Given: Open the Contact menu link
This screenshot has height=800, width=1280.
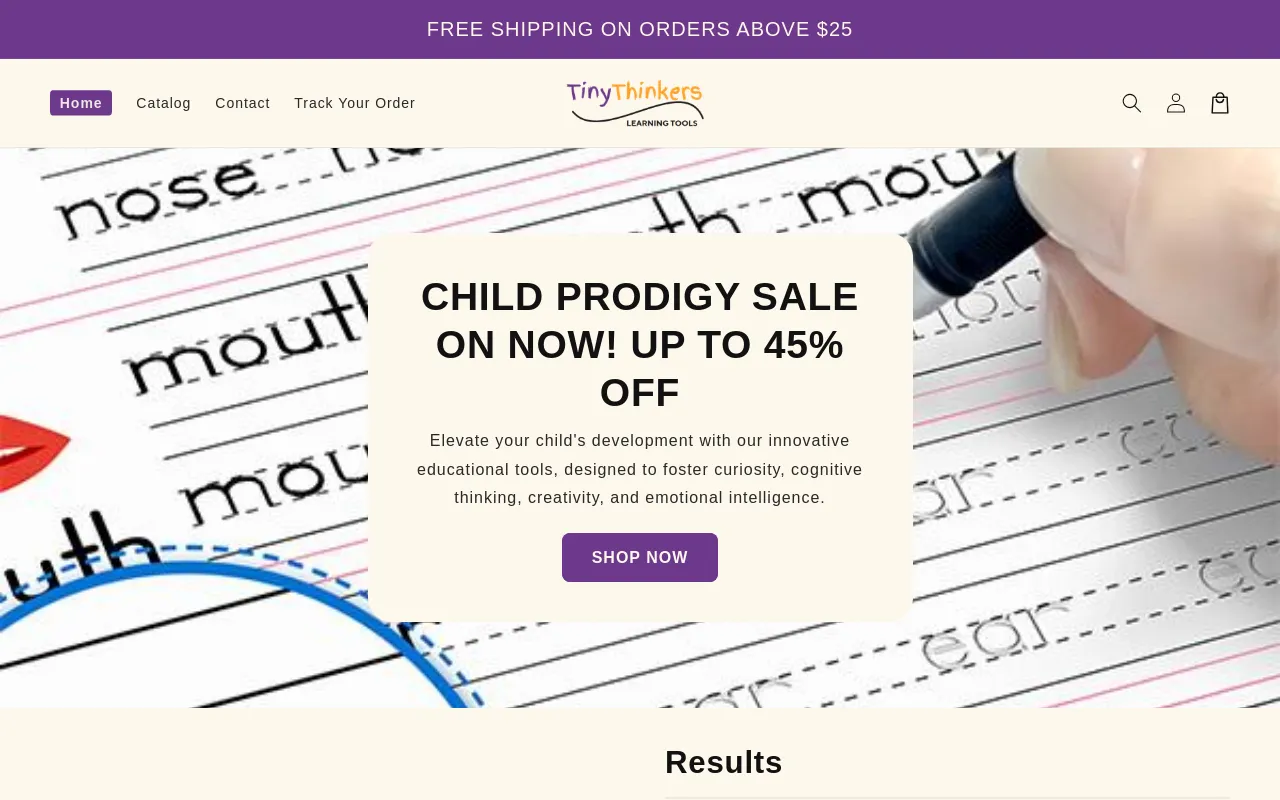Looking at the screenshot, I should pyautogui.click(x=242, y=103).
